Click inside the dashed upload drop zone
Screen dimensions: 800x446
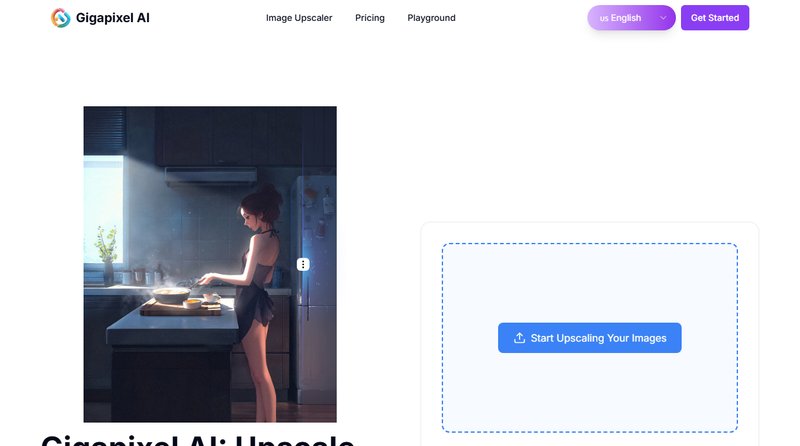589,280
